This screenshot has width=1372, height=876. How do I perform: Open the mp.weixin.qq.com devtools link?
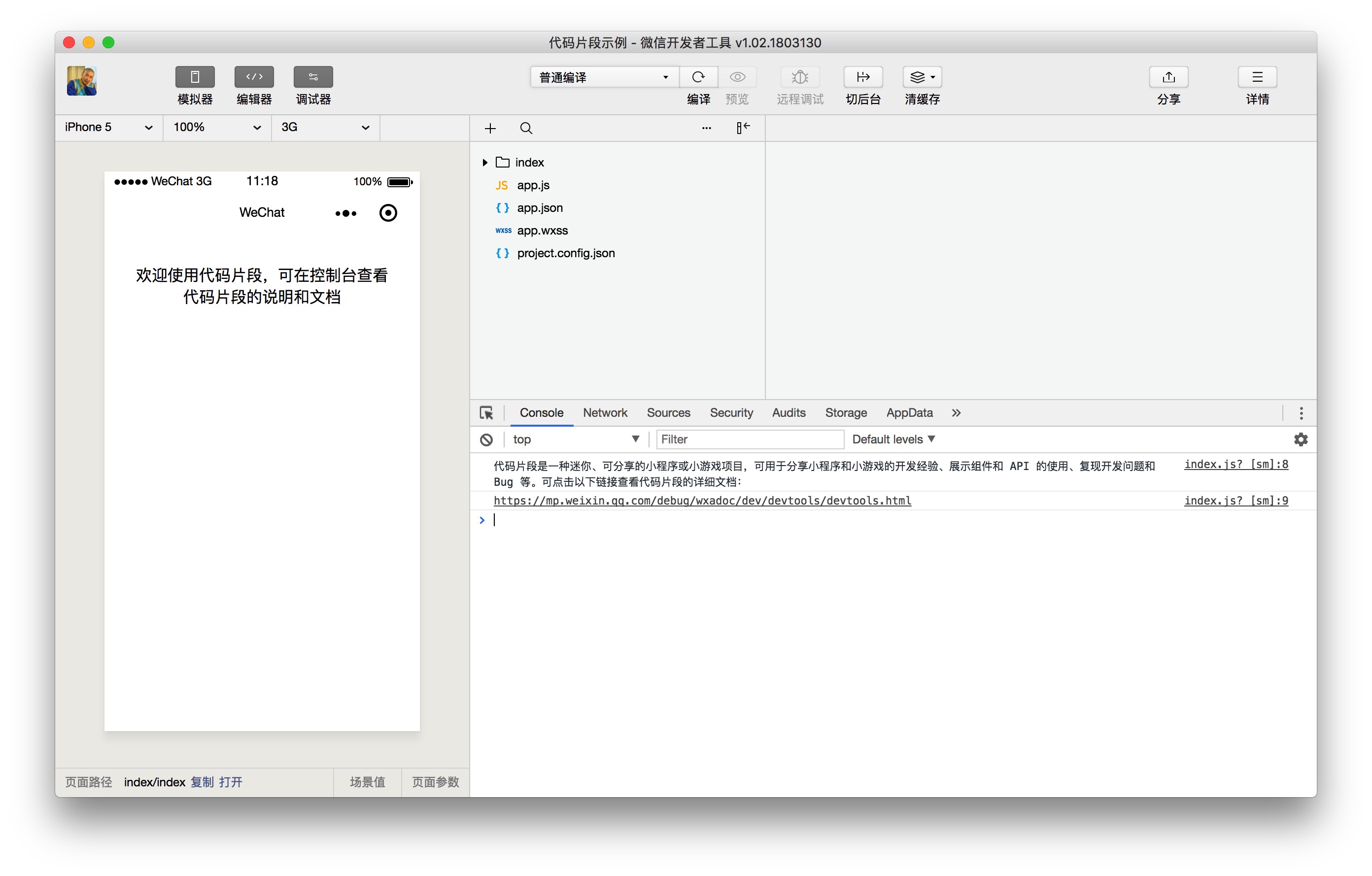point(702,500)
